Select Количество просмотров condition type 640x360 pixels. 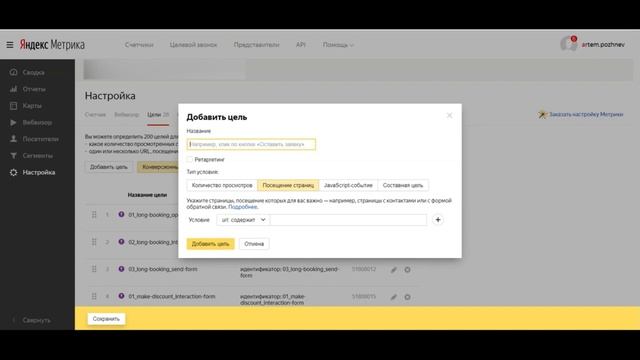[222, 185]
